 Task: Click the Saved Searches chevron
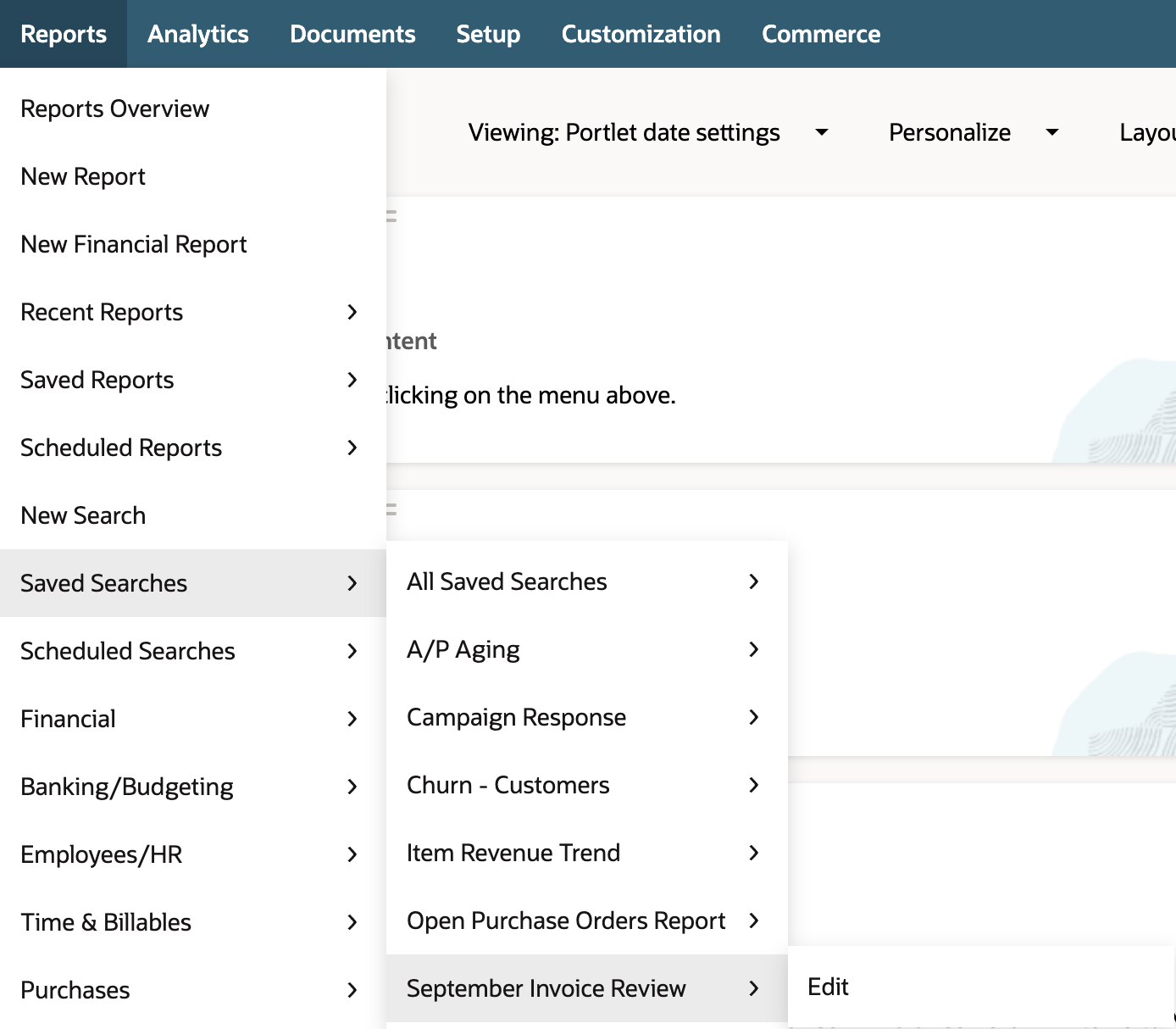[352, 583]
